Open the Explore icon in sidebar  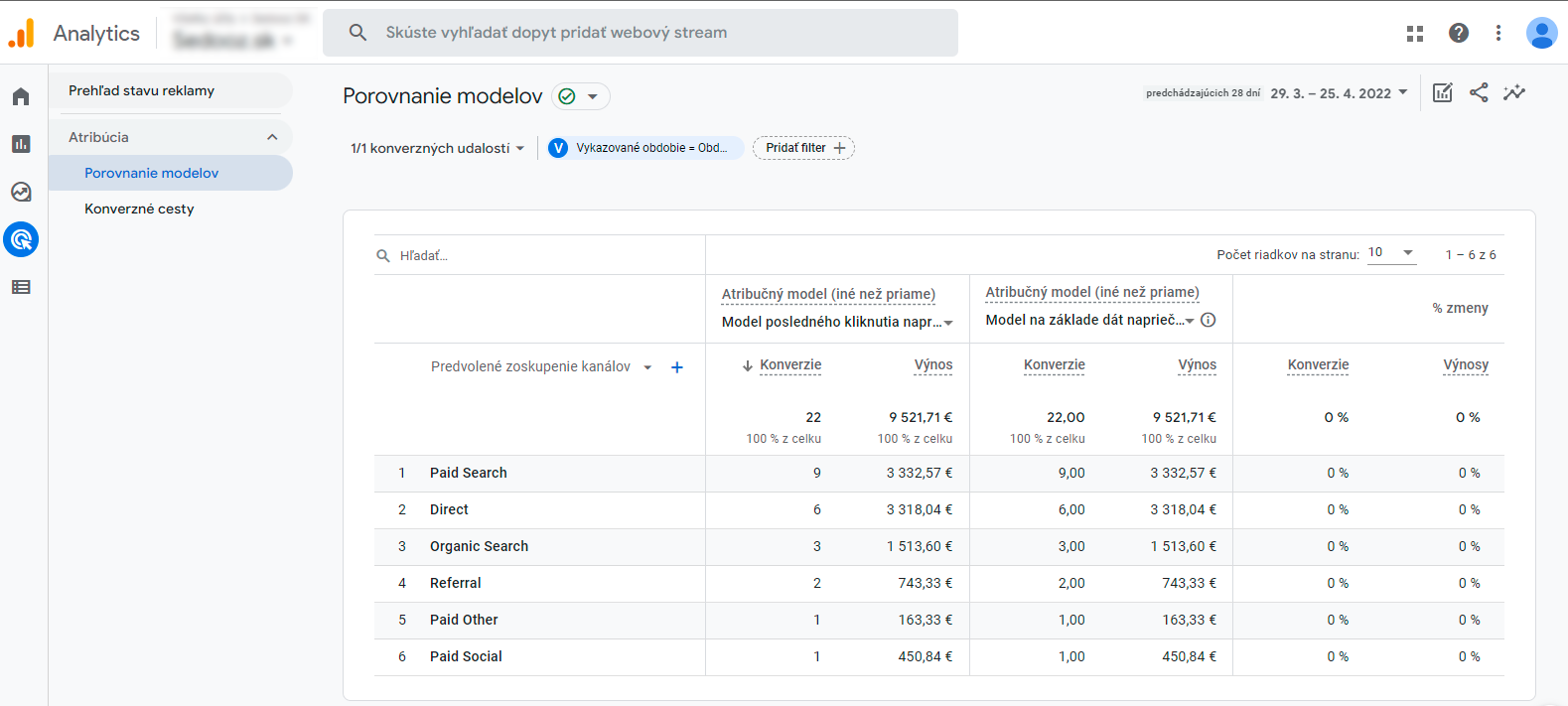coord(21,192)
